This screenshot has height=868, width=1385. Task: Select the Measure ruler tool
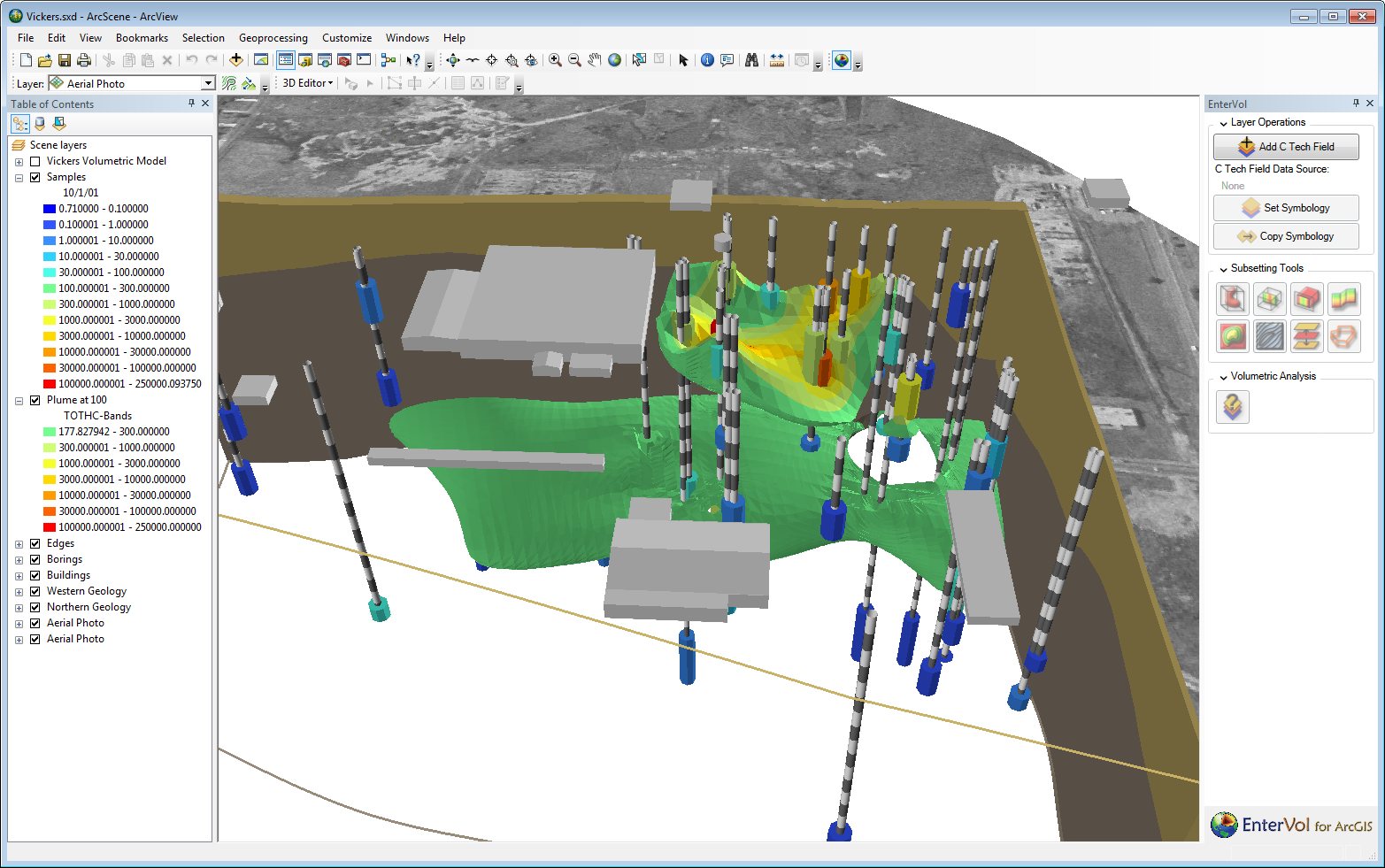coord(777,60)
